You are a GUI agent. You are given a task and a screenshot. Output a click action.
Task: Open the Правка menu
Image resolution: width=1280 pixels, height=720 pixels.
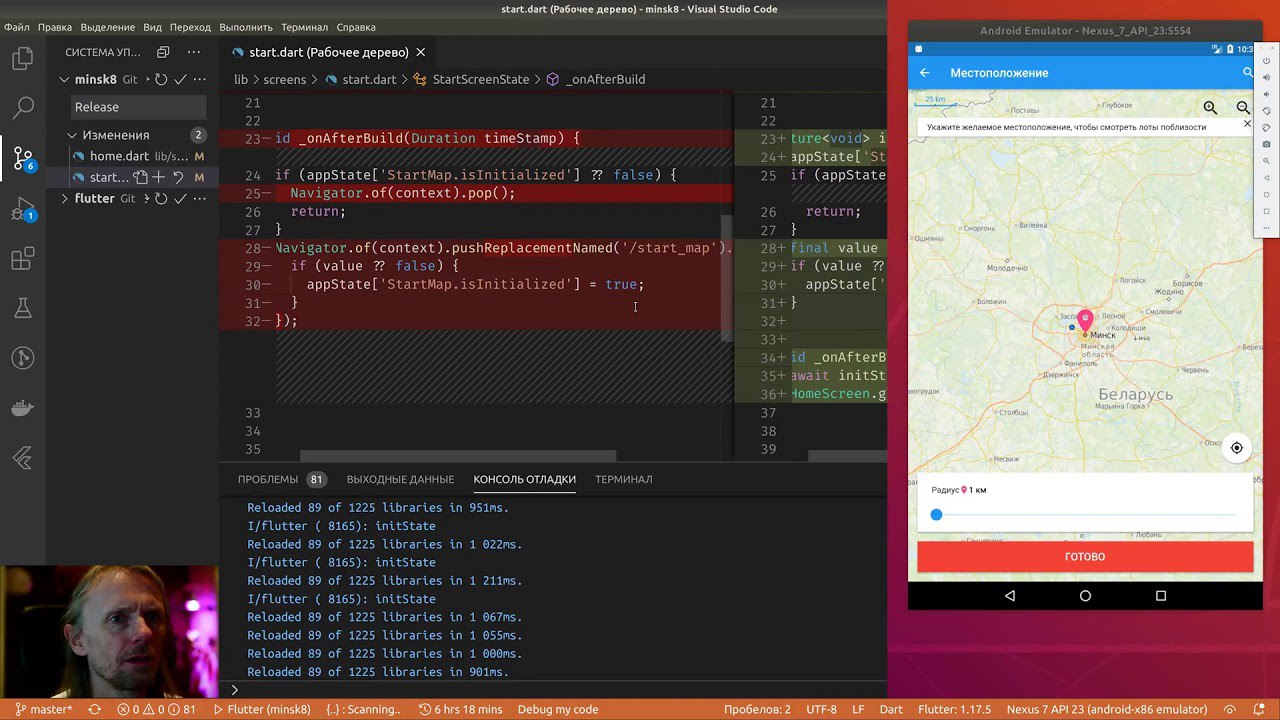[55, 27]
